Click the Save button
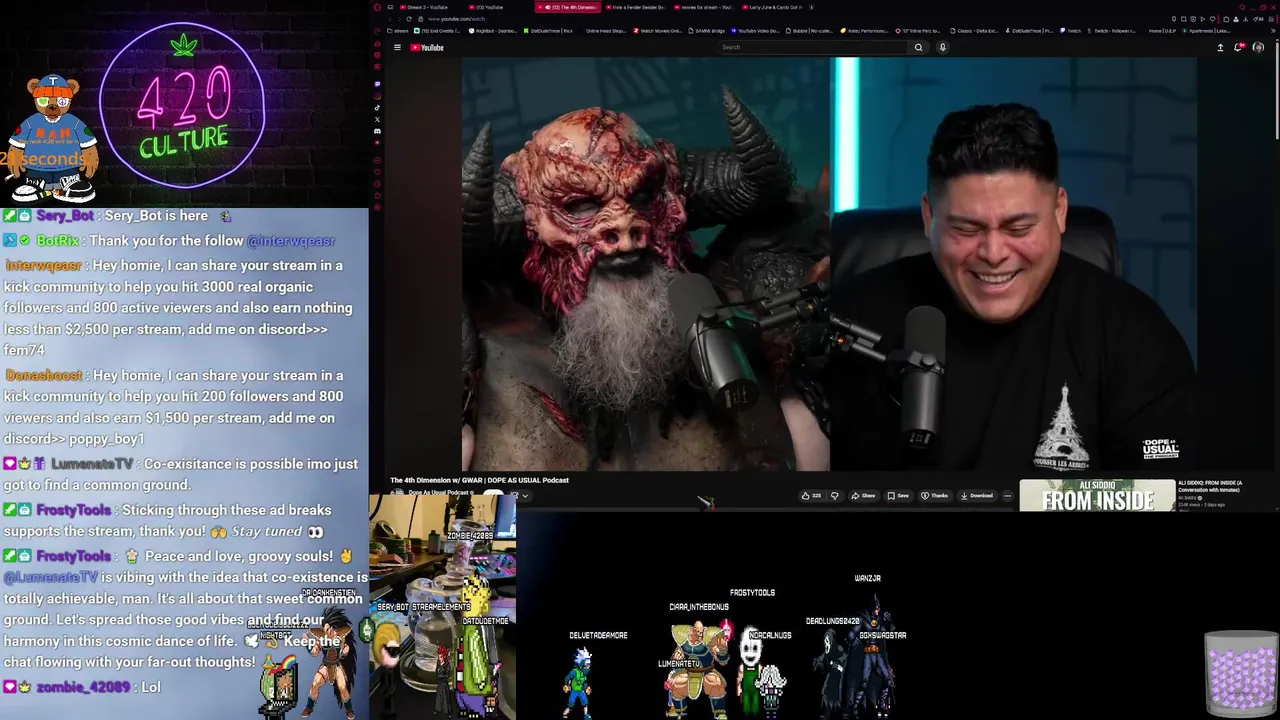Image resolution: width=1280 pixels, height=720 pixels. click(x=898, y=496)
